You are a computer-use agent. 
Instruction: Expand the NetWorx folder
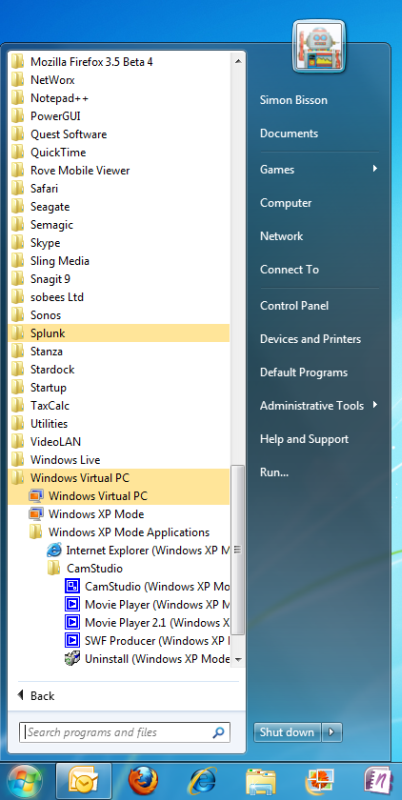coord(119,80)
